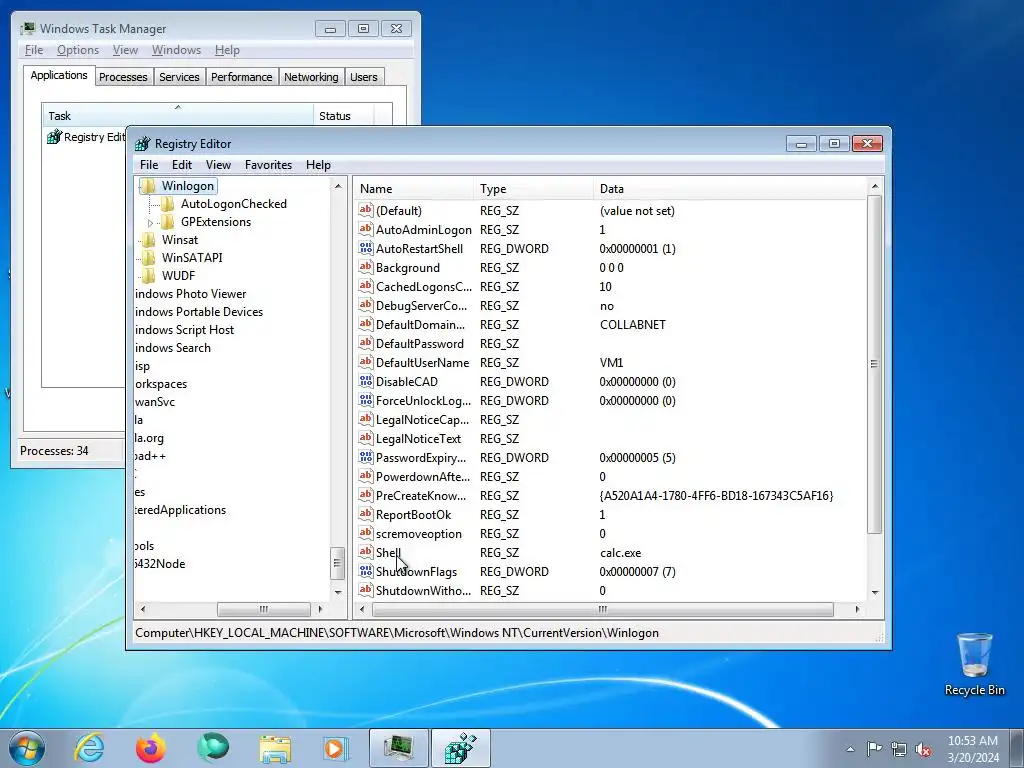Select the ReportBootOk value name
1024x768 pixels.
[413, 515]
